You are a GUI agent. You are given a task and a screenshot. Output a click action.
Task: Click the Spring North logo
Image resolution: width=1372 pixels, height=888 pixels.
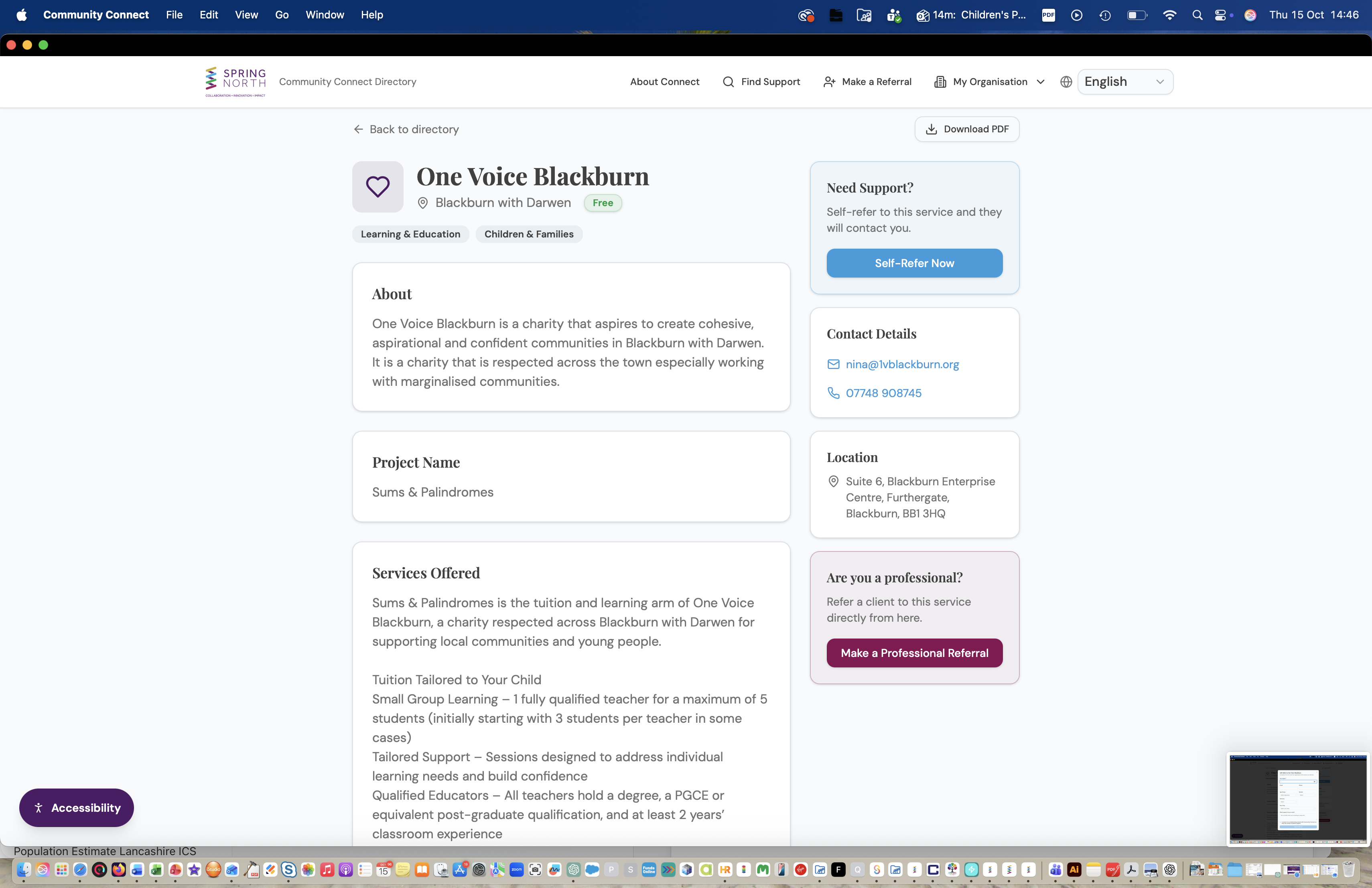(235, 82)
